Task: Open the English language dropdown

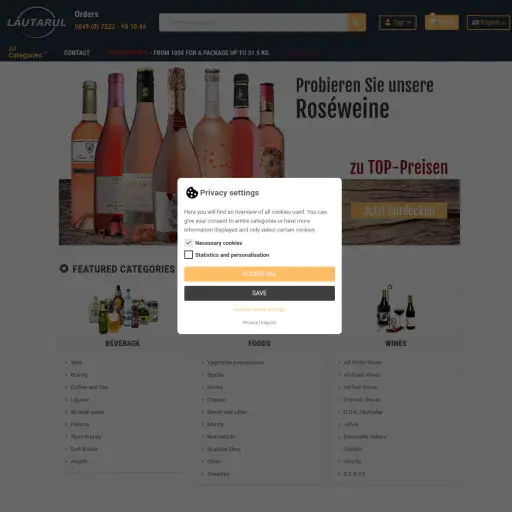Action: (488, 22)
